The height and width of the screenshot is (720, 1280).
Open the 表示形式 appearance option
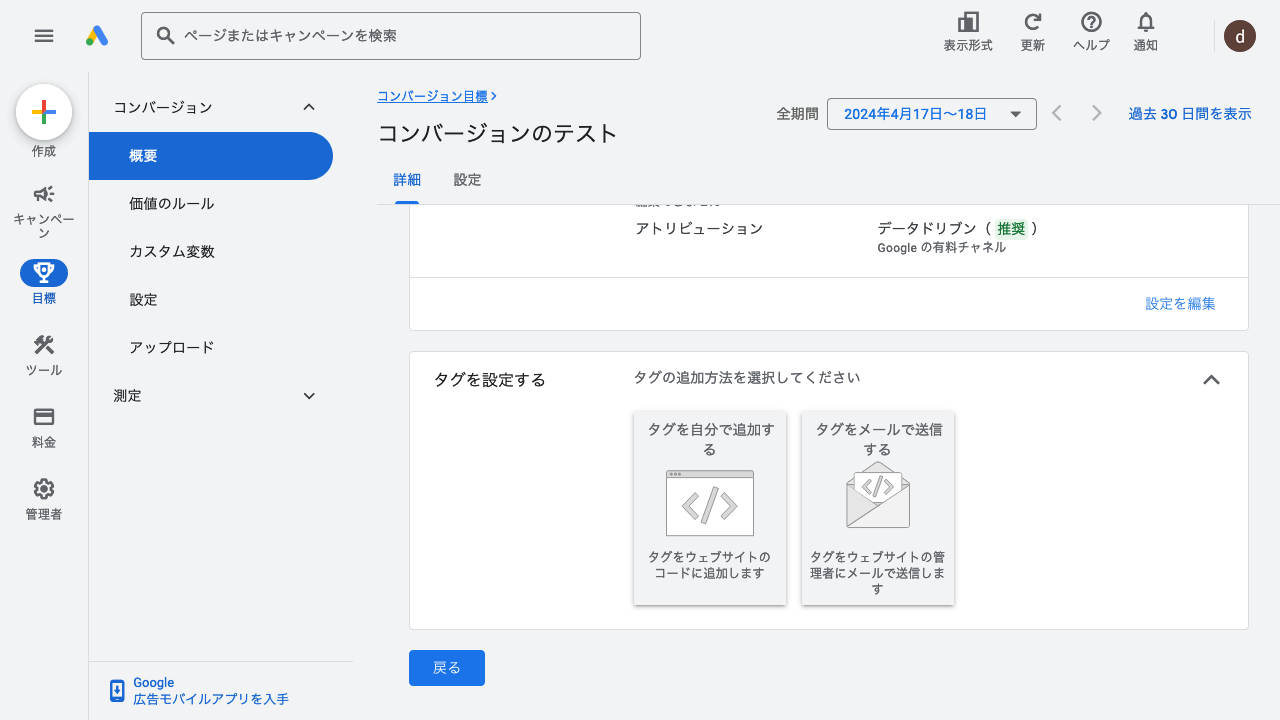pos(968,32)
